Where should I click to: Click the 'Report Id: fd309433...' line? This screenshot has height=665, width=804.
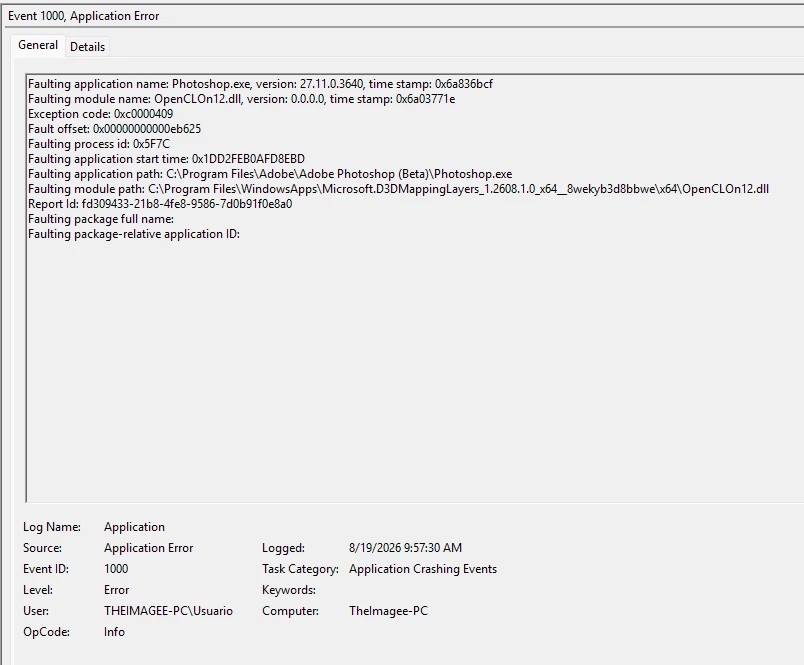click(160, 204)
